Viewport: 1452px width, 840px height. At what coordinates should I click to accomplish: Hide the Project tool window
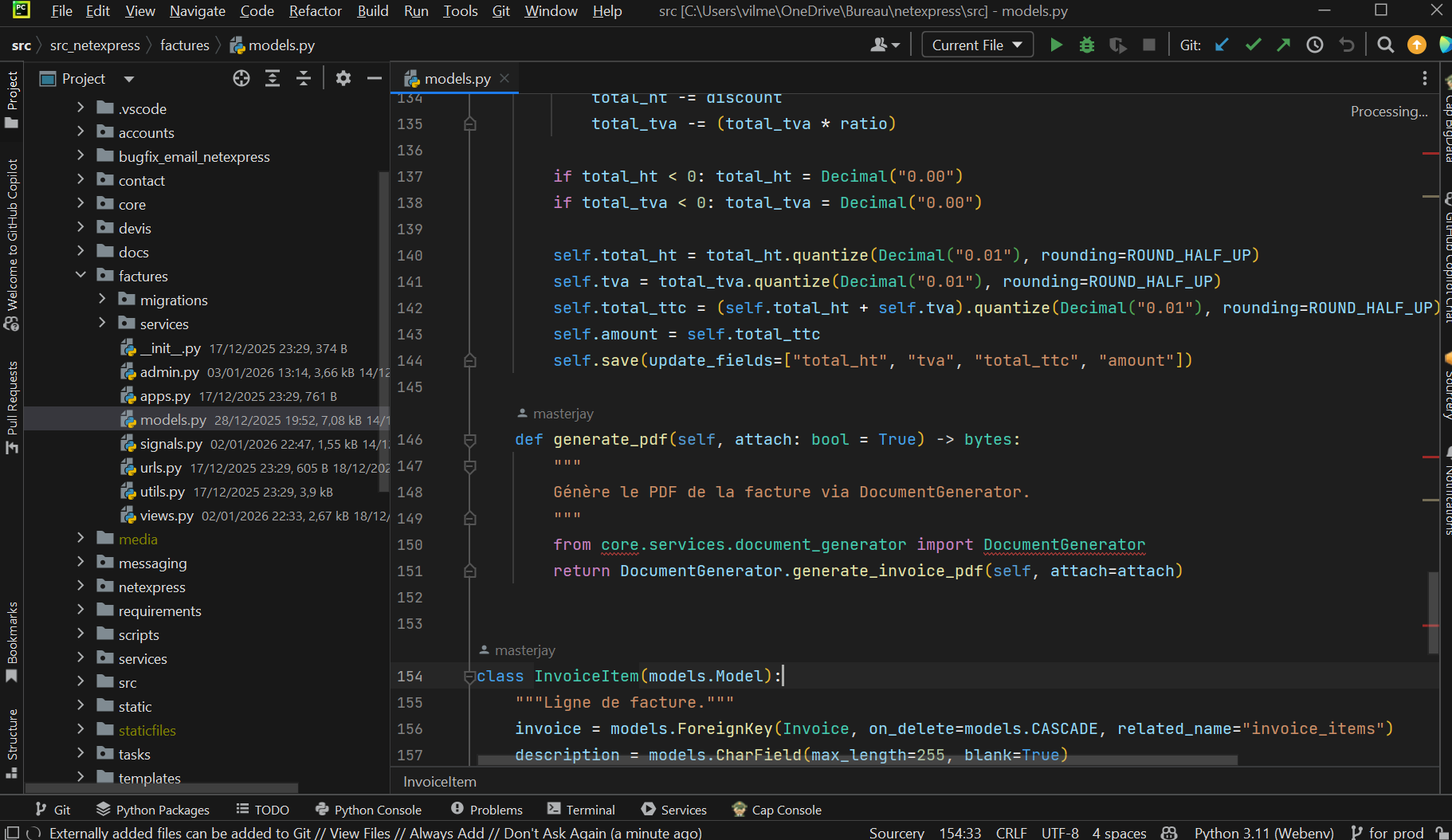point(374,78)
